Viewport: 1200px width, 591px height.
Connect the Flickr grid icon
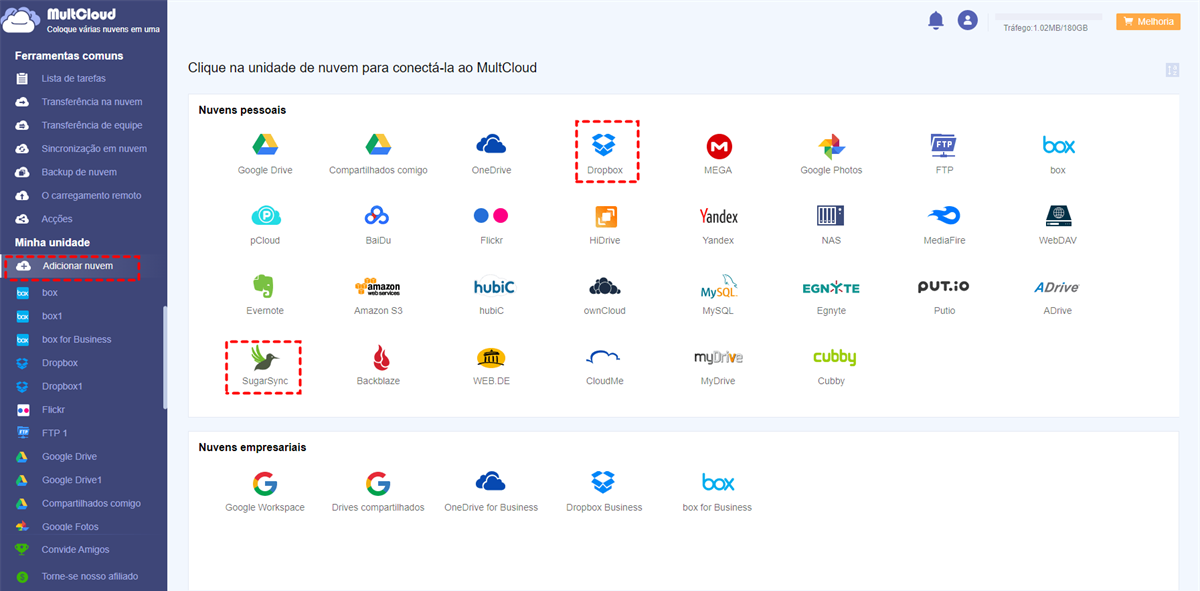pos(491,216)
